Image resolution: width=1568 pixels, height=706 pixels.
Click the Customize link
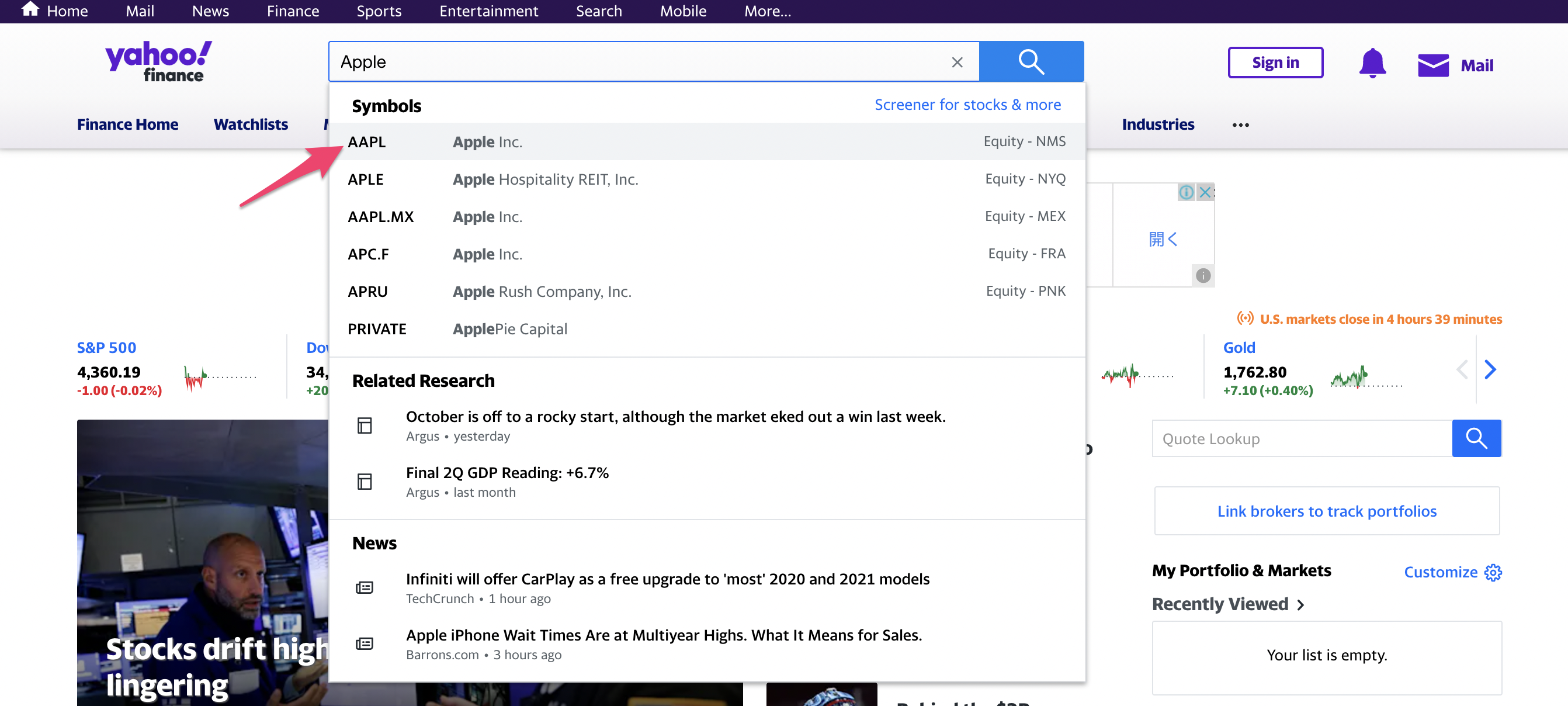click(1440, 572)
